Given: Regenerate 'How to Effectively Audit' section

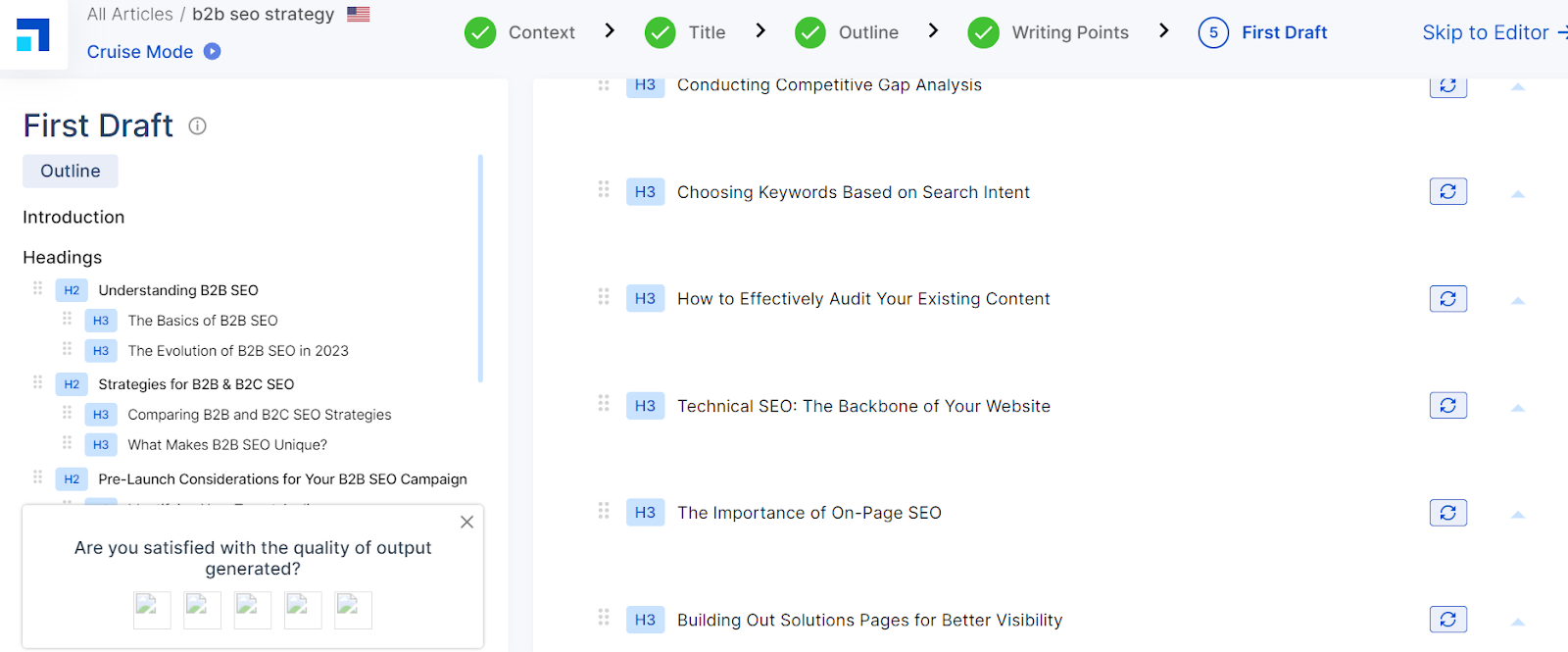Looking at the screenshot, I should [1447, 298].
